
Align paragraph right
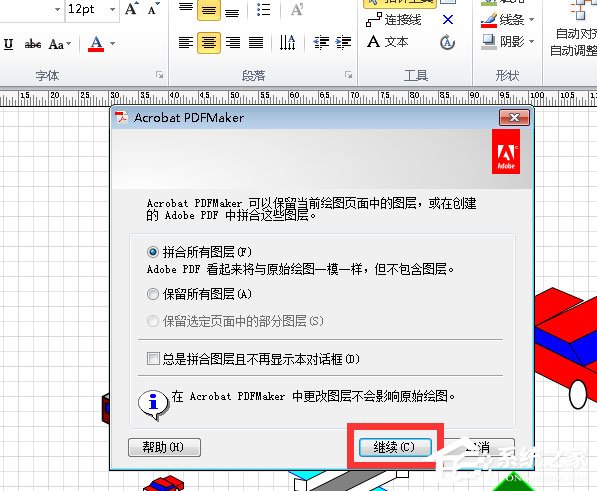[x=233, y=42]
